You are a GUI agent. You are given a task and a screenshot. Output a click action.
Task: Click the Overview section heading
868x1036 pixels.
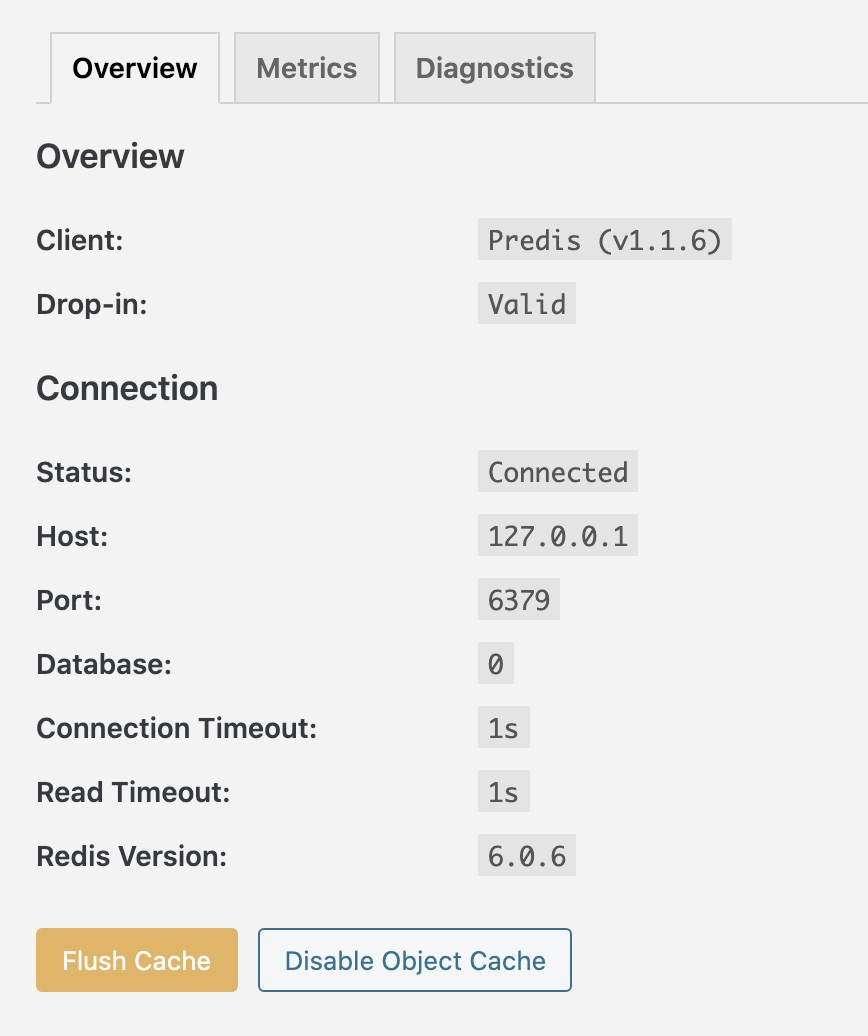110,157
